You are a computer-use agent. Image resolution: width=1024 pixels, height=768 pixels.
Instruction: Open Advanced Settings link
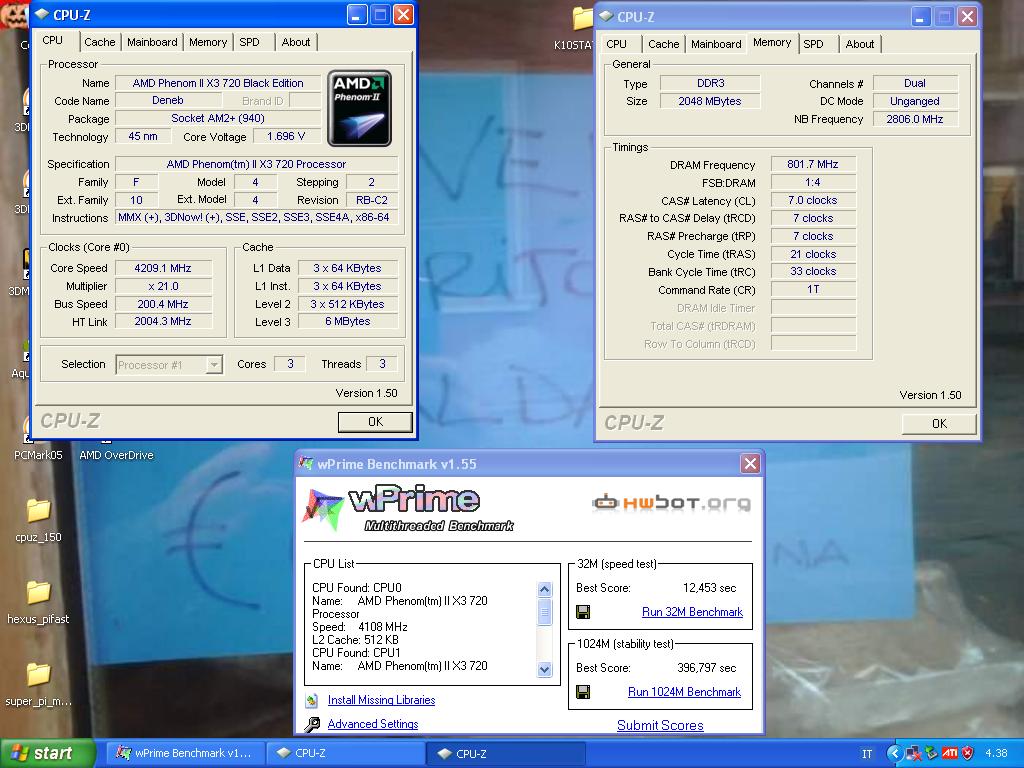(x=373, y=724)
